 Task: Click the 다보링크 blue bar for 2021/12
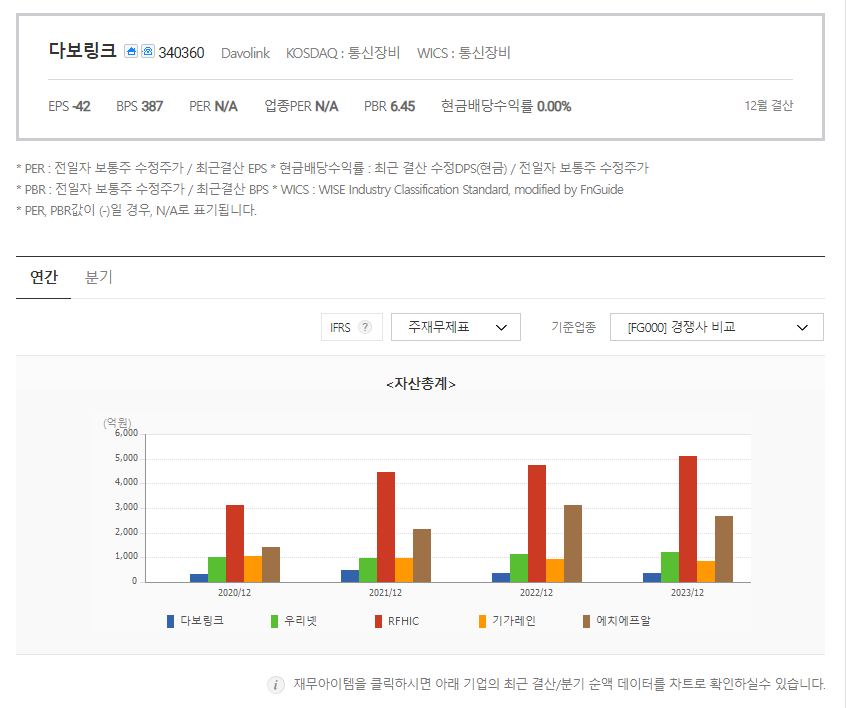point(350,576)
